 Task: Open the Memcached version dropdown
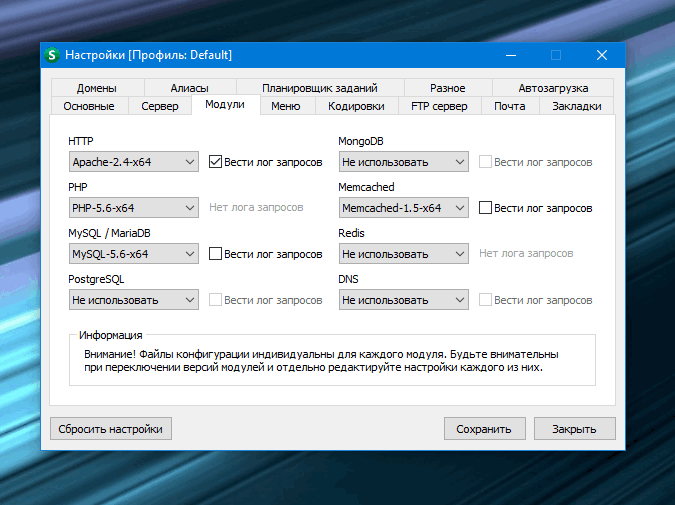click(x=403, y=208)
